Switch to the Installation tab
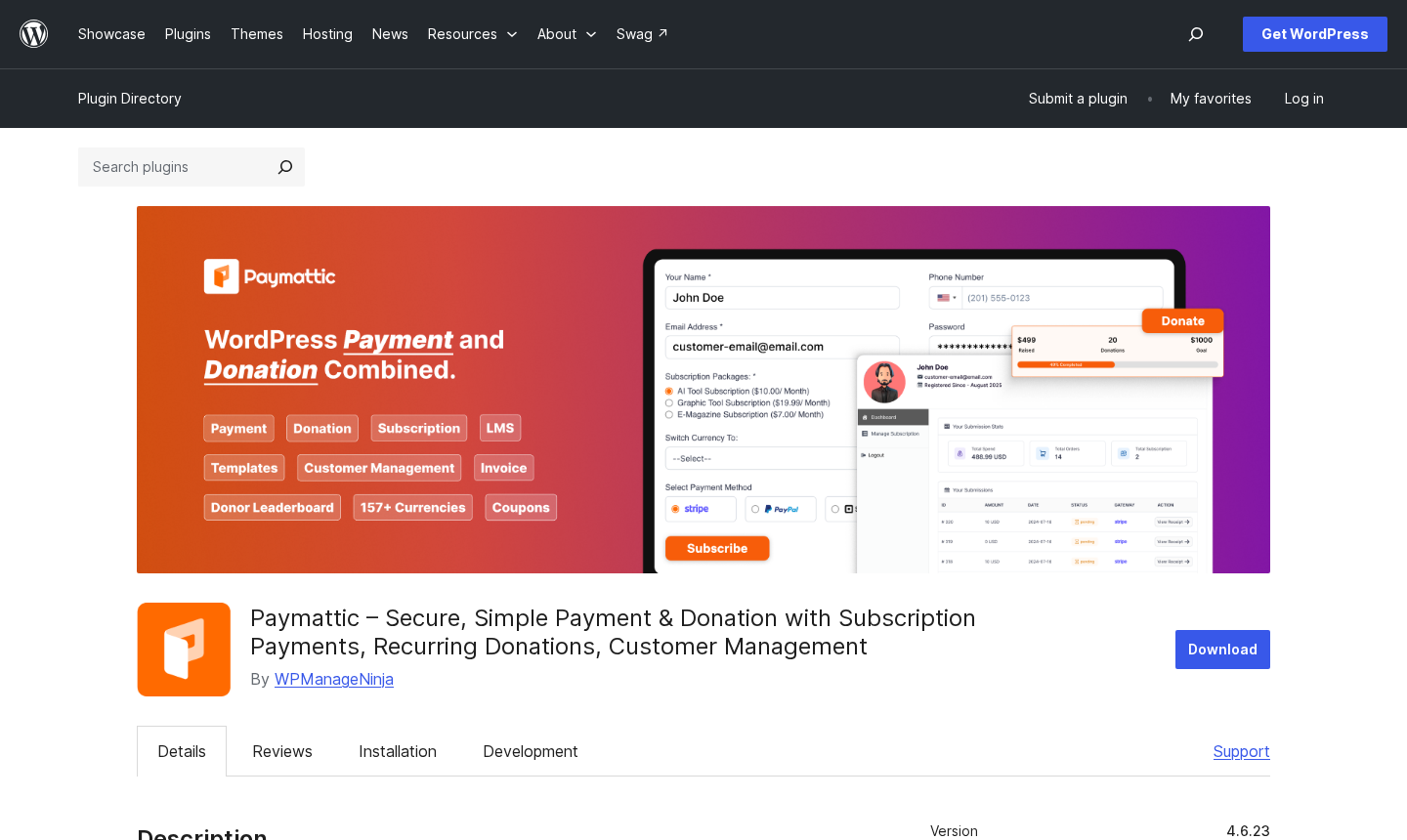The width and height of the screenshot is (1407, 840). coord(398,751)
